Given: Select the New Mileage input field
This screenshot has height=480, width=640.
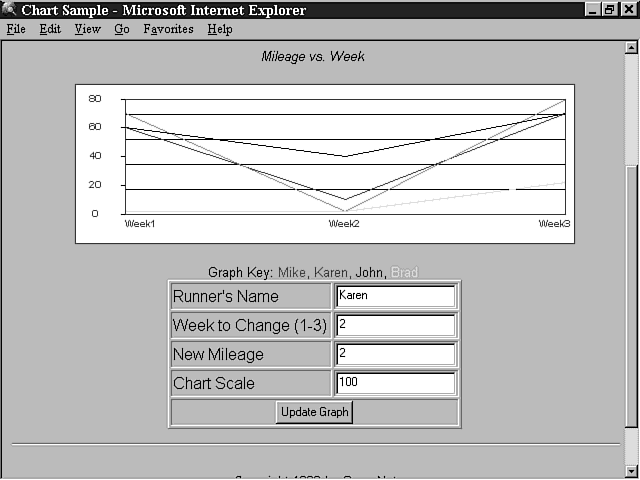Looking at the screenshot, I should coord(395,354).
